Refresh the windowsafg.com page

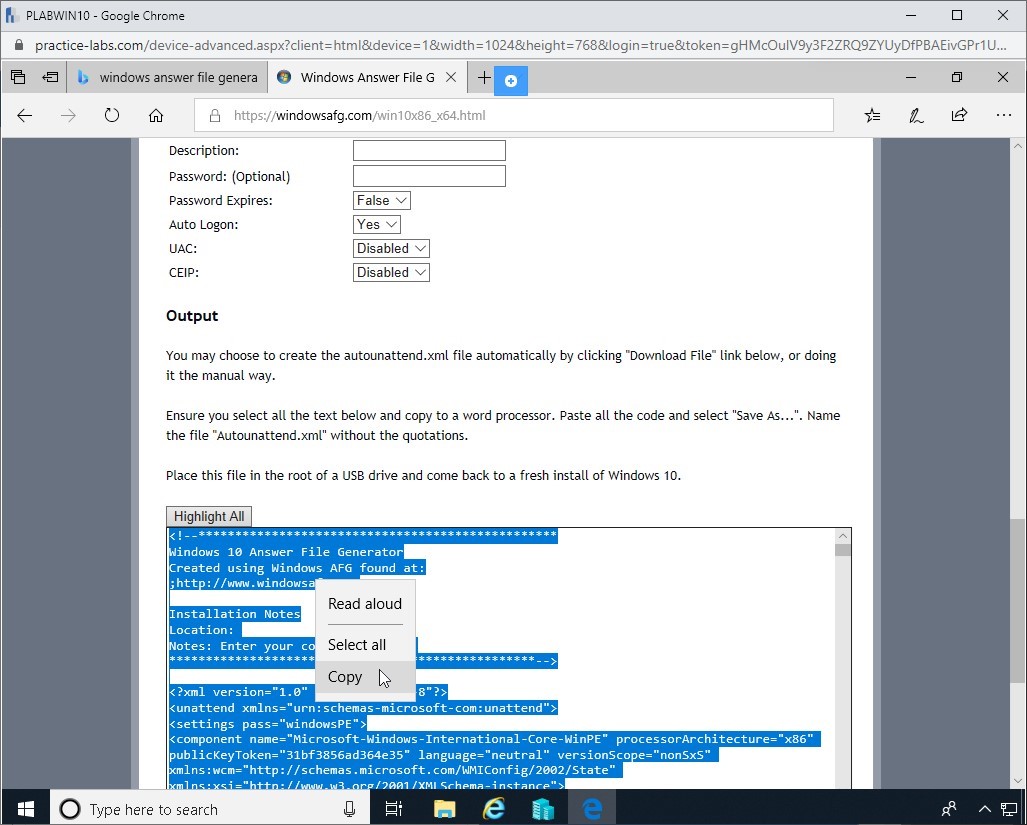[x=112, y=116]
